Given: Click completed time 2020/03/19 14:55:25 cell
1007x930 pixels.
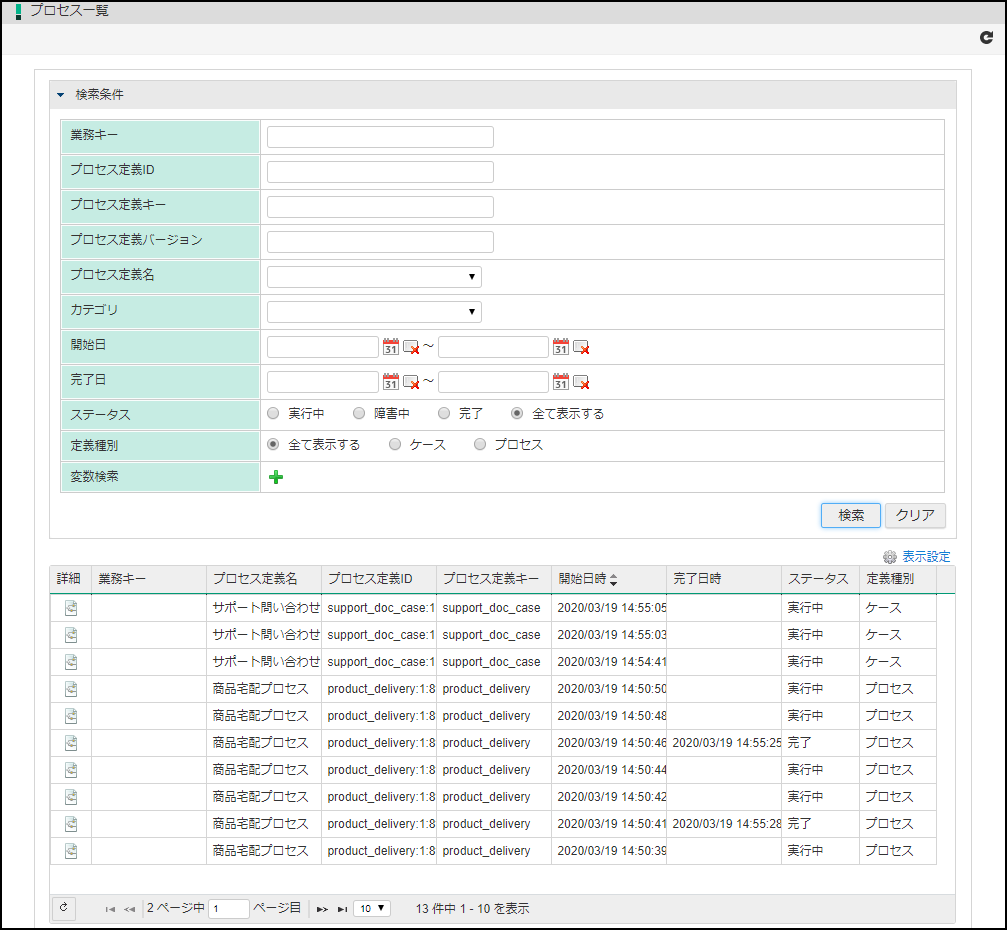Looking at the screenshot, I should pos(726,742).
